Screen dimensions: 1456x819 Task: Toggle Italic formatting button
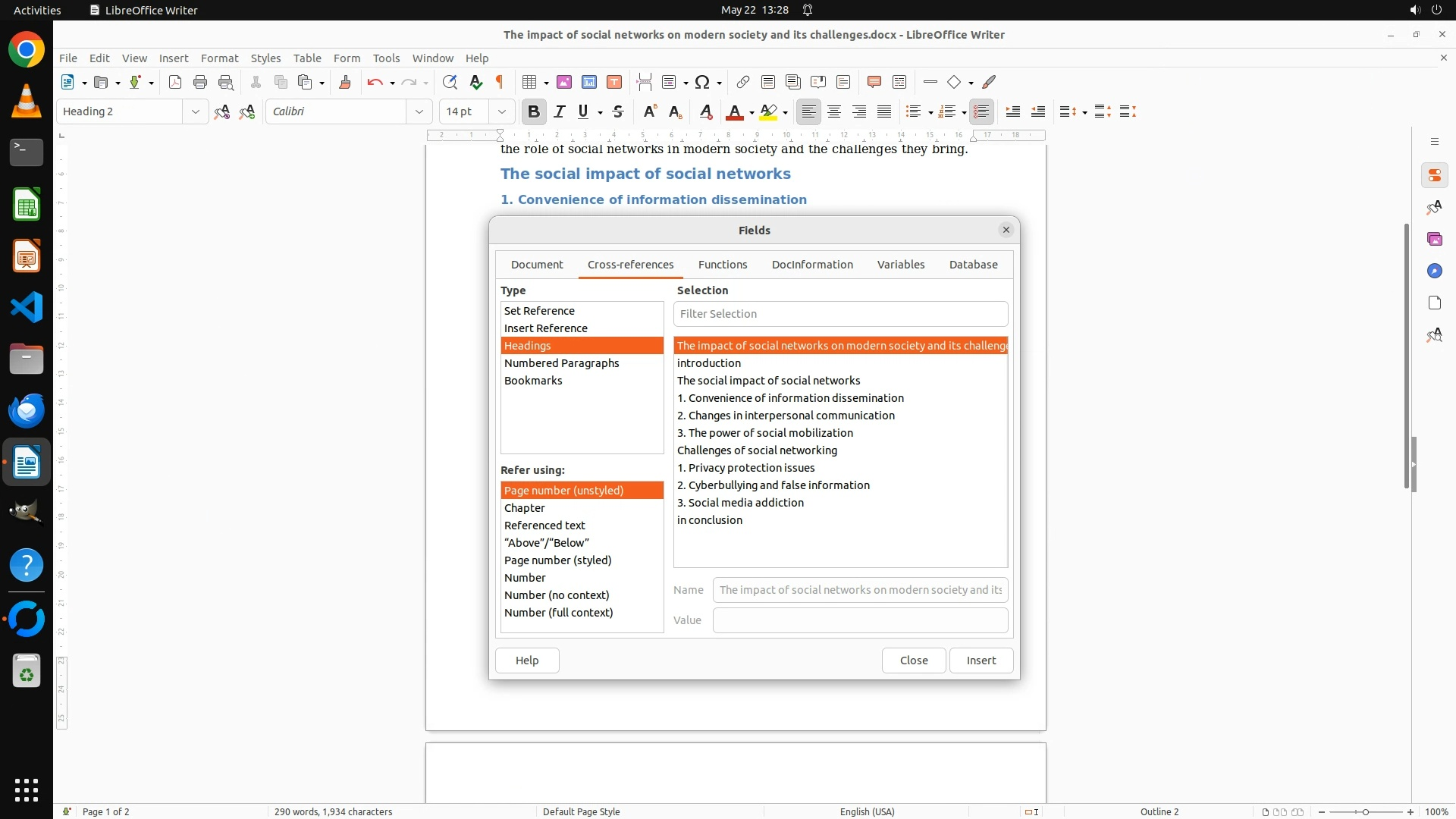(560, 111)
